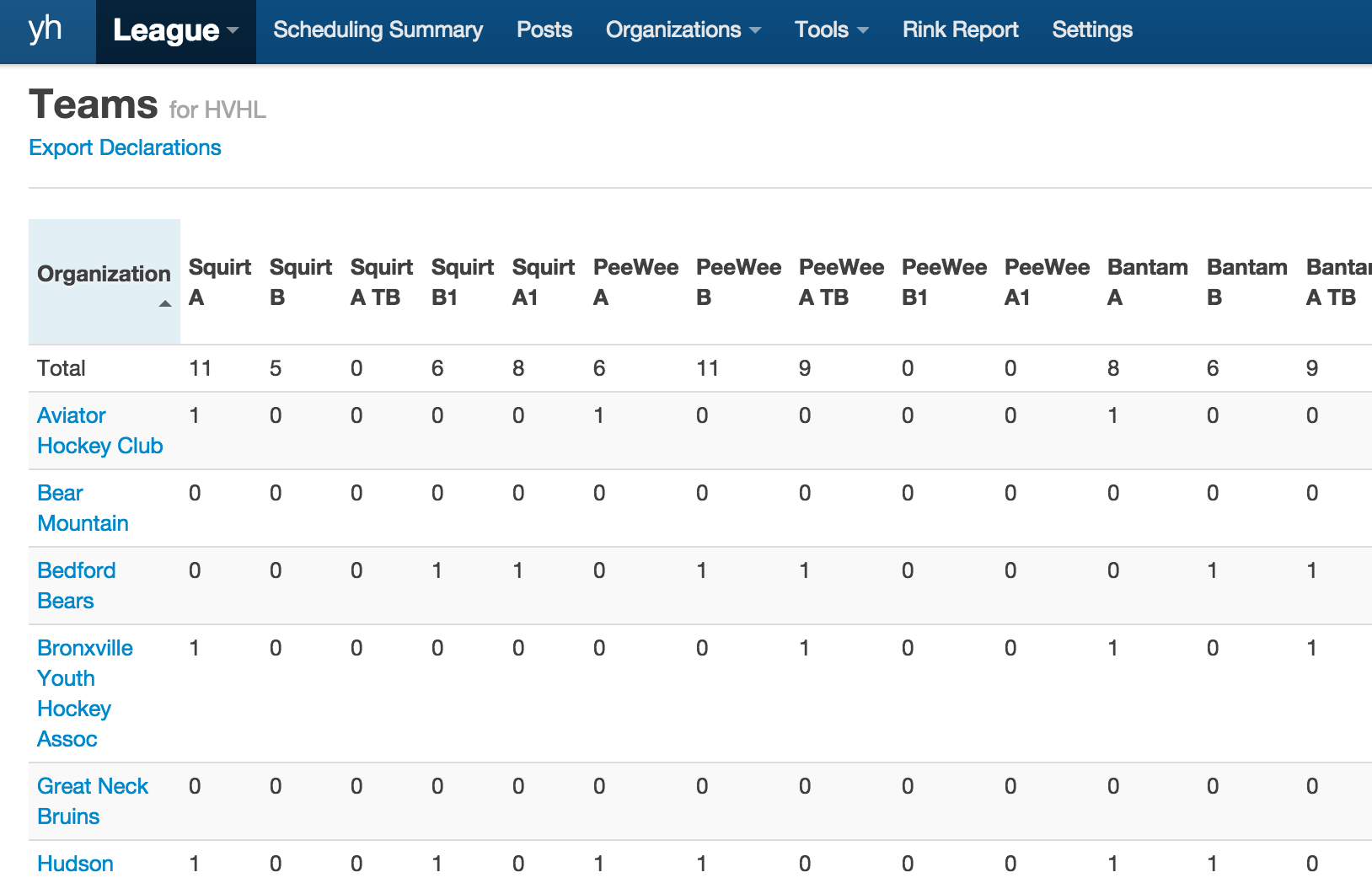Open the Tools dropdown menu
Image resolution: width=1372 pixels, height=883 pixels.
point(831,30)
